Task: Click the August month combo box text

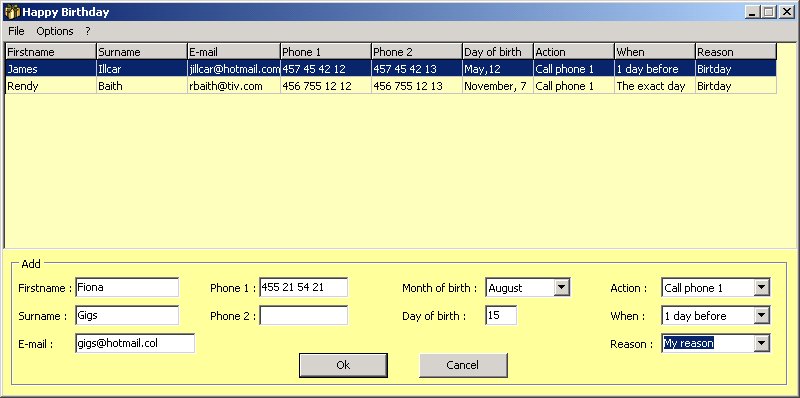Action: tap(519, 288)
